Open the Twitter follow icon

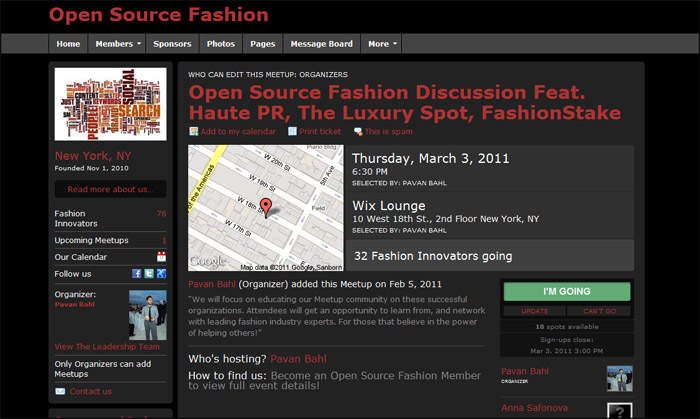[x=149, y=274]
